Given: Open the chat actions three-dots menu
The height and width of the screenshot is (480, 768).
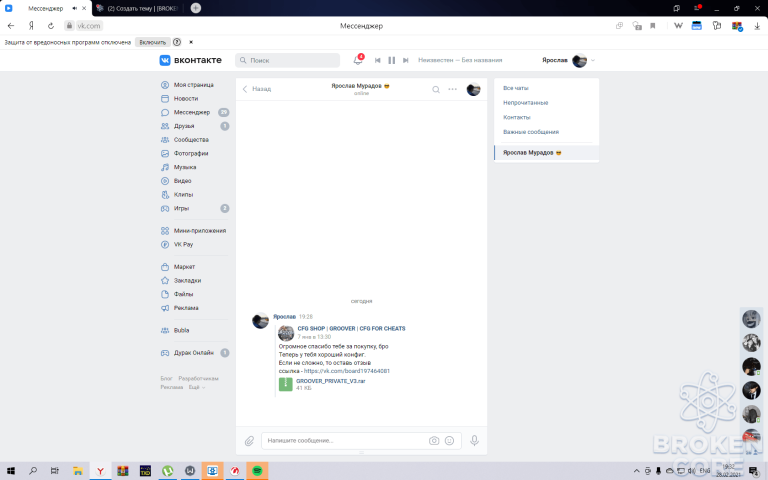Looking at the screenshot, I should 453,89.
